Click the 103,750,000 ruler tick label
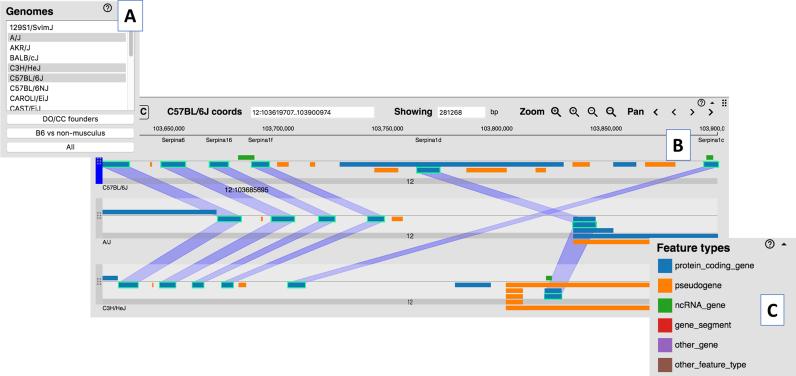The width and height of the screenshot is (796, 376). (x=387, y=129)
